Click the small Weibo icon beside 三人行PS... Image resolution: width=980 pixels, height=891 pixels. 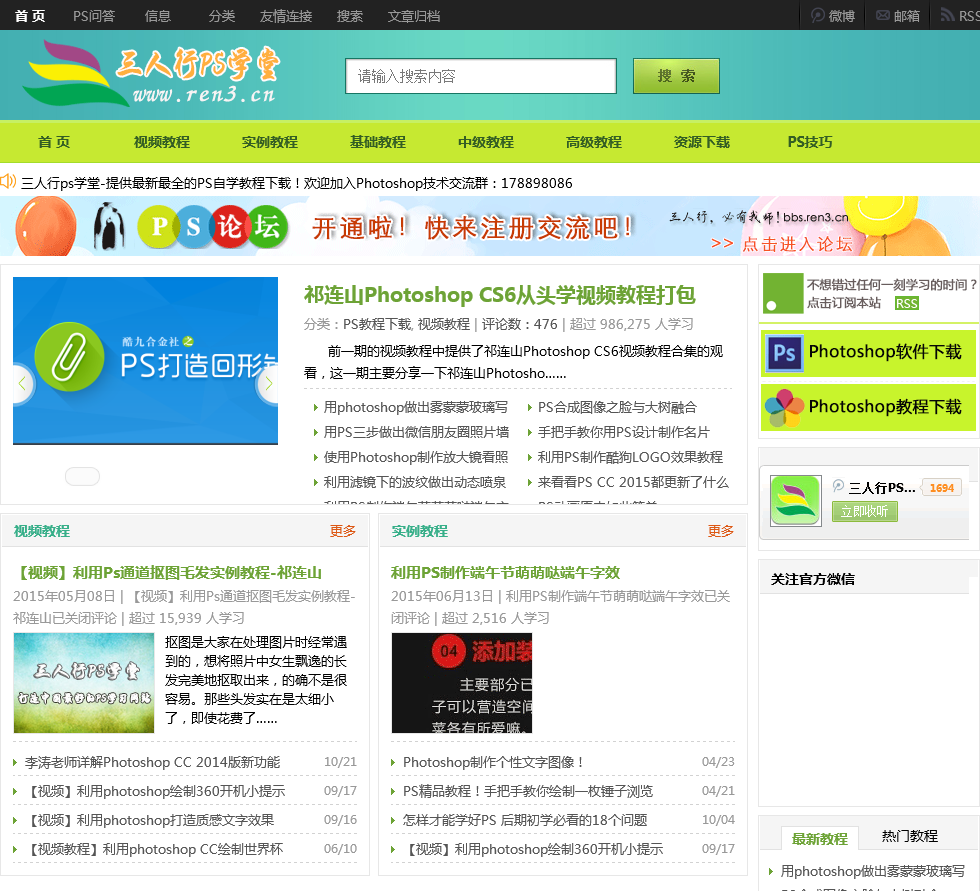838,485
